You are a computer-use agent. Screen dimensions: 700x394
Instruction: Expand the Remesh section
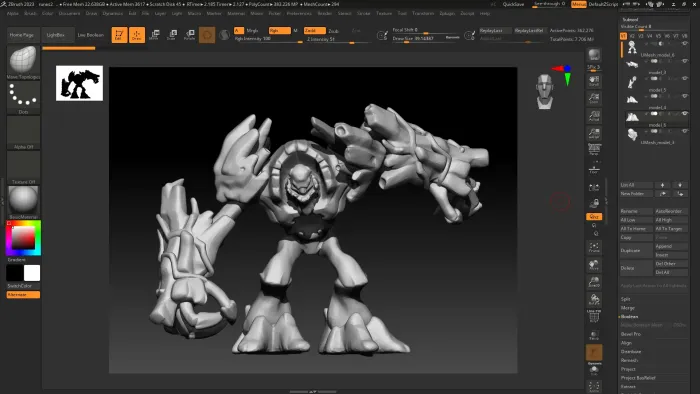tap(629, 360)
